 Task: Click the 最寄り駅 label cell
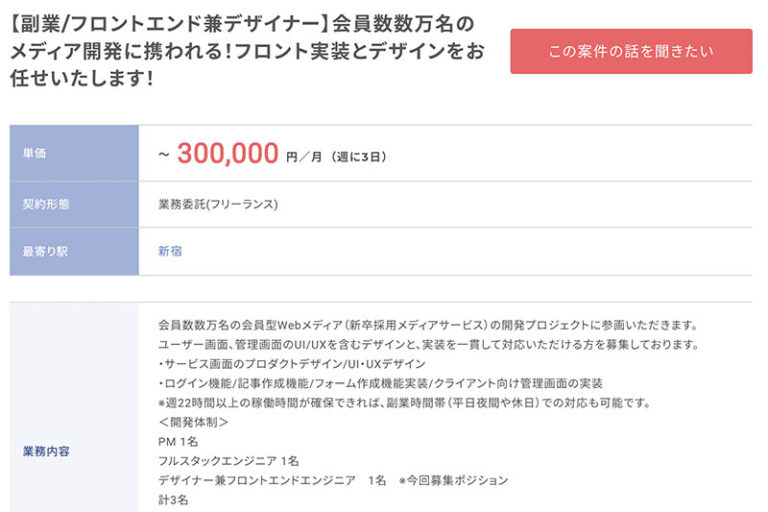click(74, 251)
